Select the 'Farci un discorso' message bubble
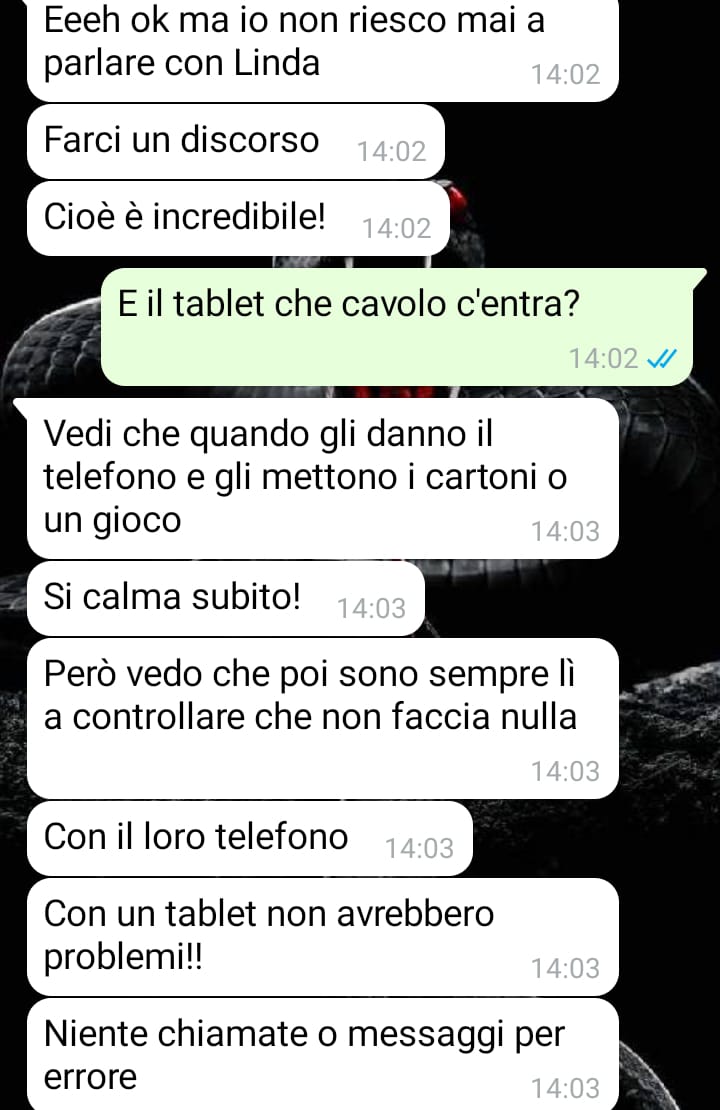The height and width of the screenshot is (1110, 720). (236, 142)
